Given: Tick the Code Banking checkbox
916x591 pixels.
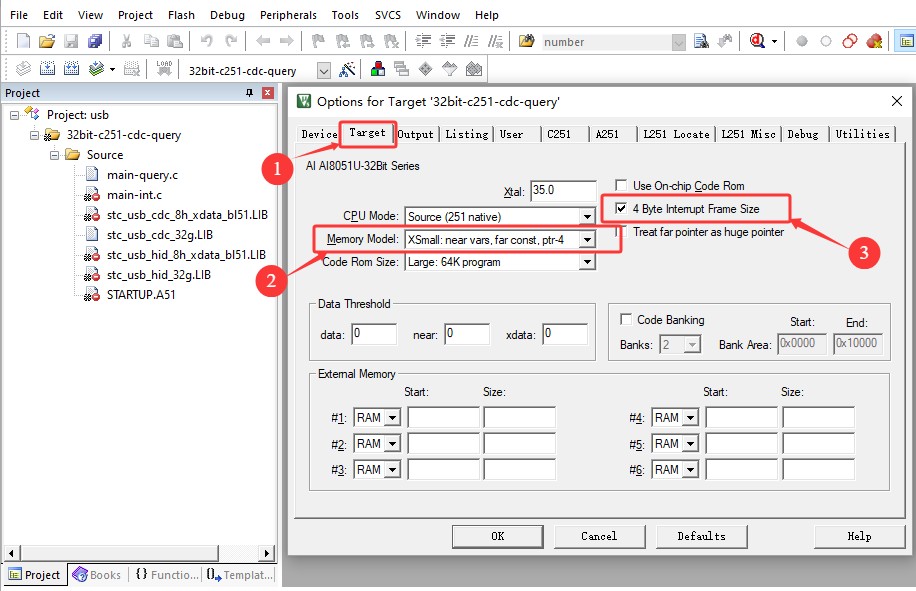Looking at the screenshot, I should click(x=626, y=320).
